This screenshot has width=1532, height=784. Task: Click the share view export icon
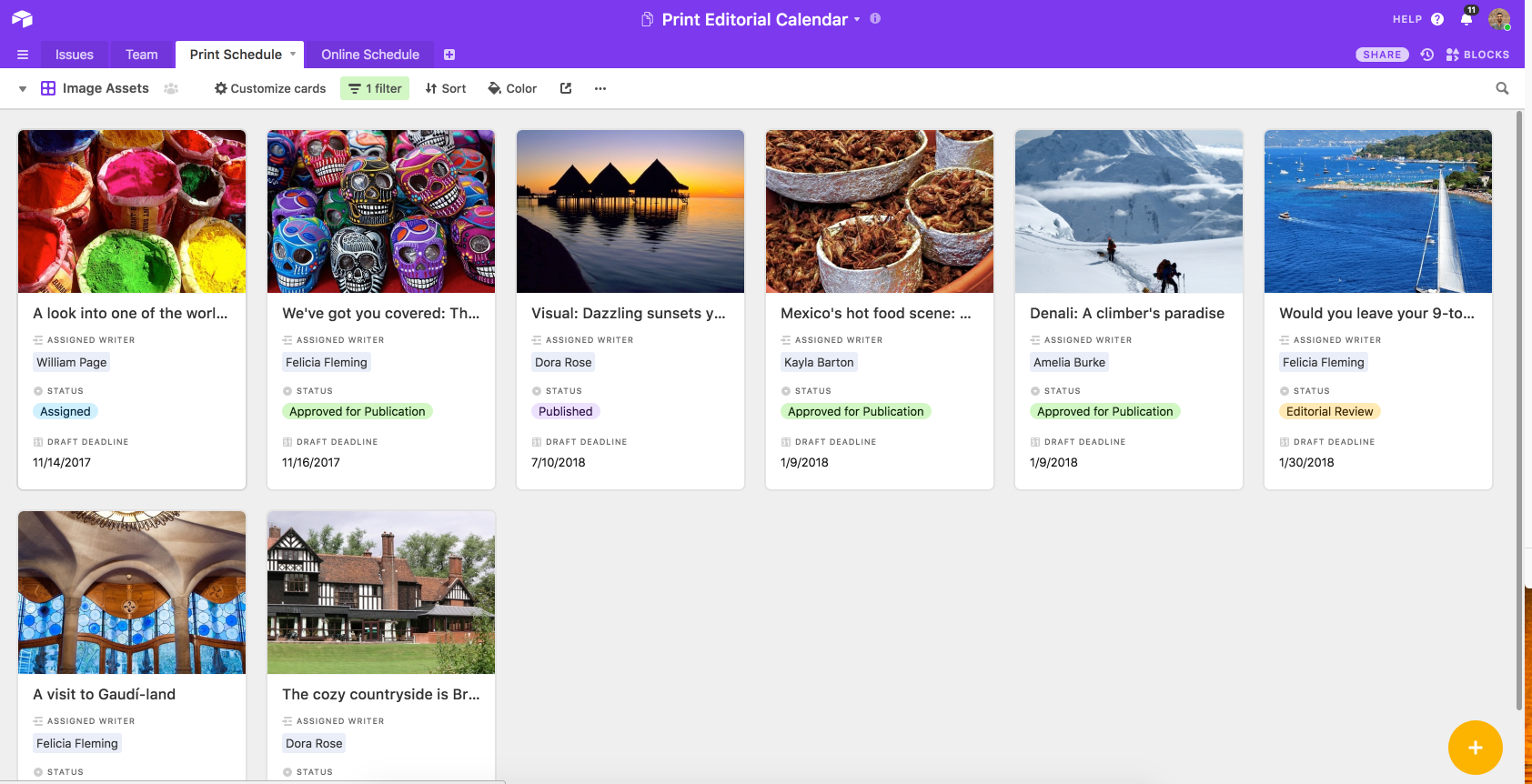pyautogui.click(x=566, y=88)
